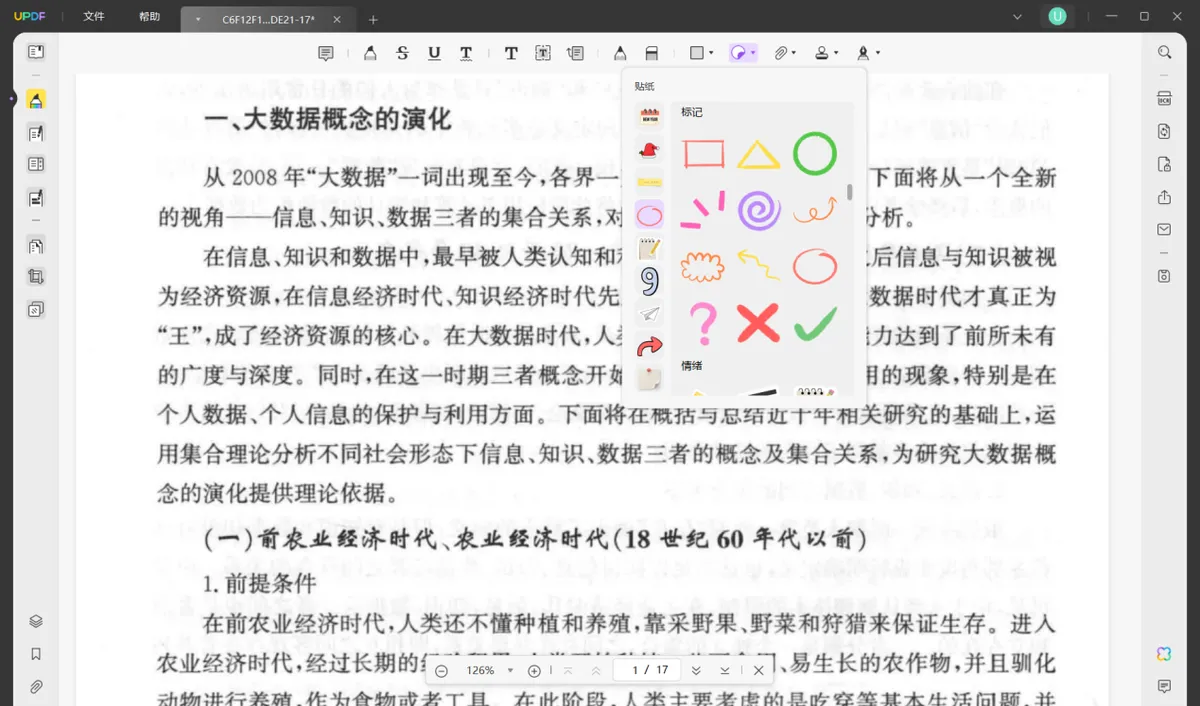
Task: Switch to the red arrow sticker category
Action: tap(649, 346)
